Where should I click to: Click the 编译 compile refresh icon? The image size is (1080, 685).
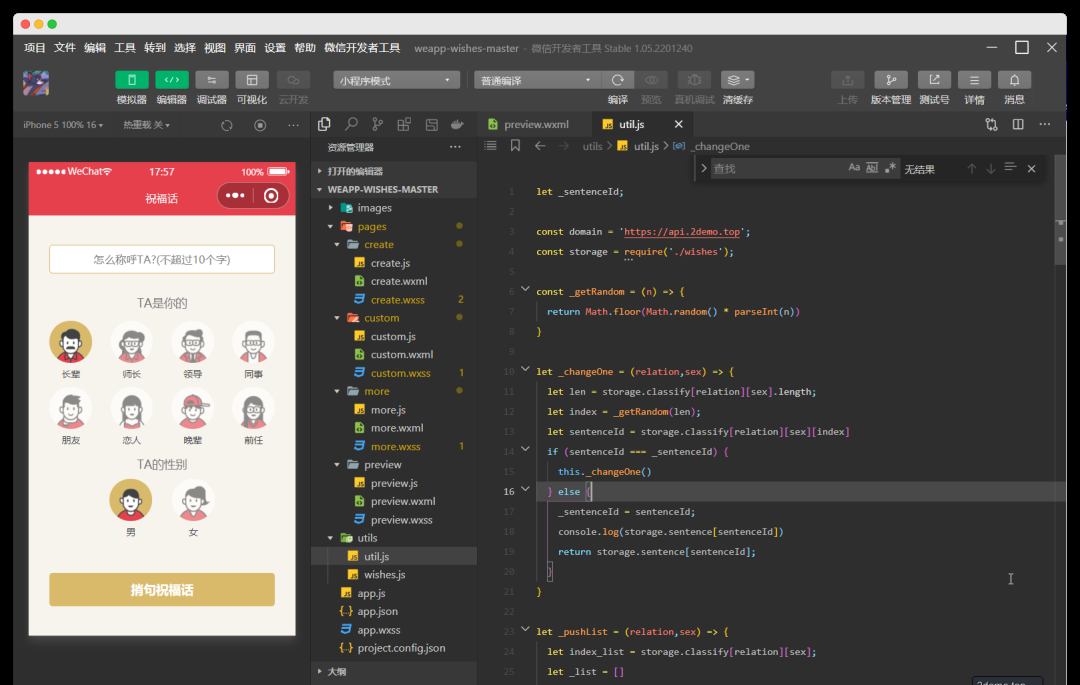pyautogui.click(x=618, y=80)
